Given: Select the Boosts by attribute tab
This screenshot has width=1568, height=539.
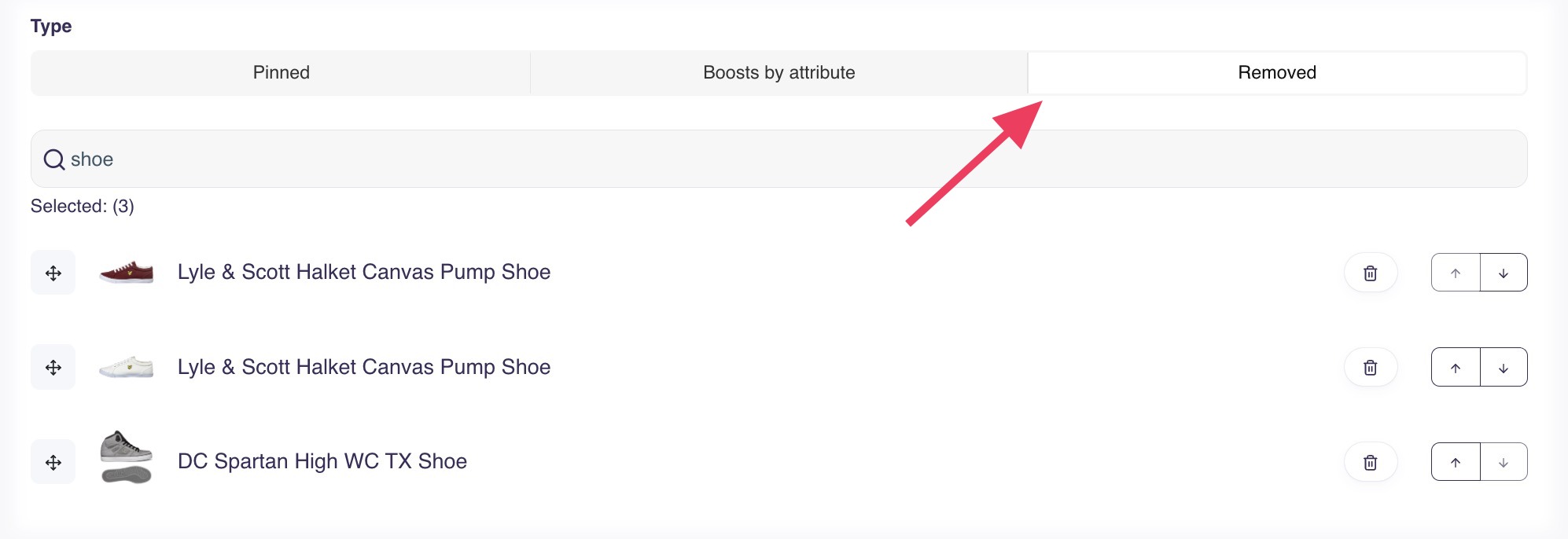Looking at the screenshot, I should (x=778, y=73).
